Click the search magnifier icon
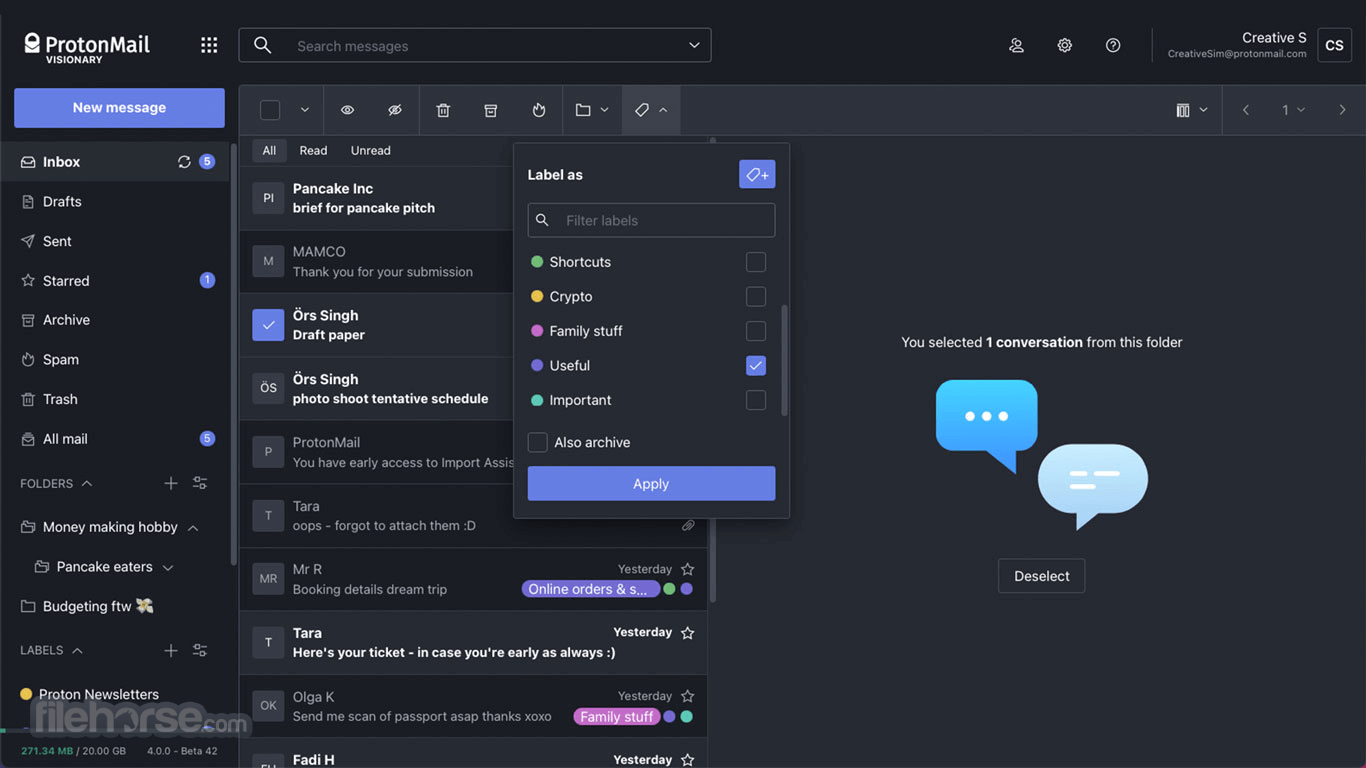 [262, 45]
